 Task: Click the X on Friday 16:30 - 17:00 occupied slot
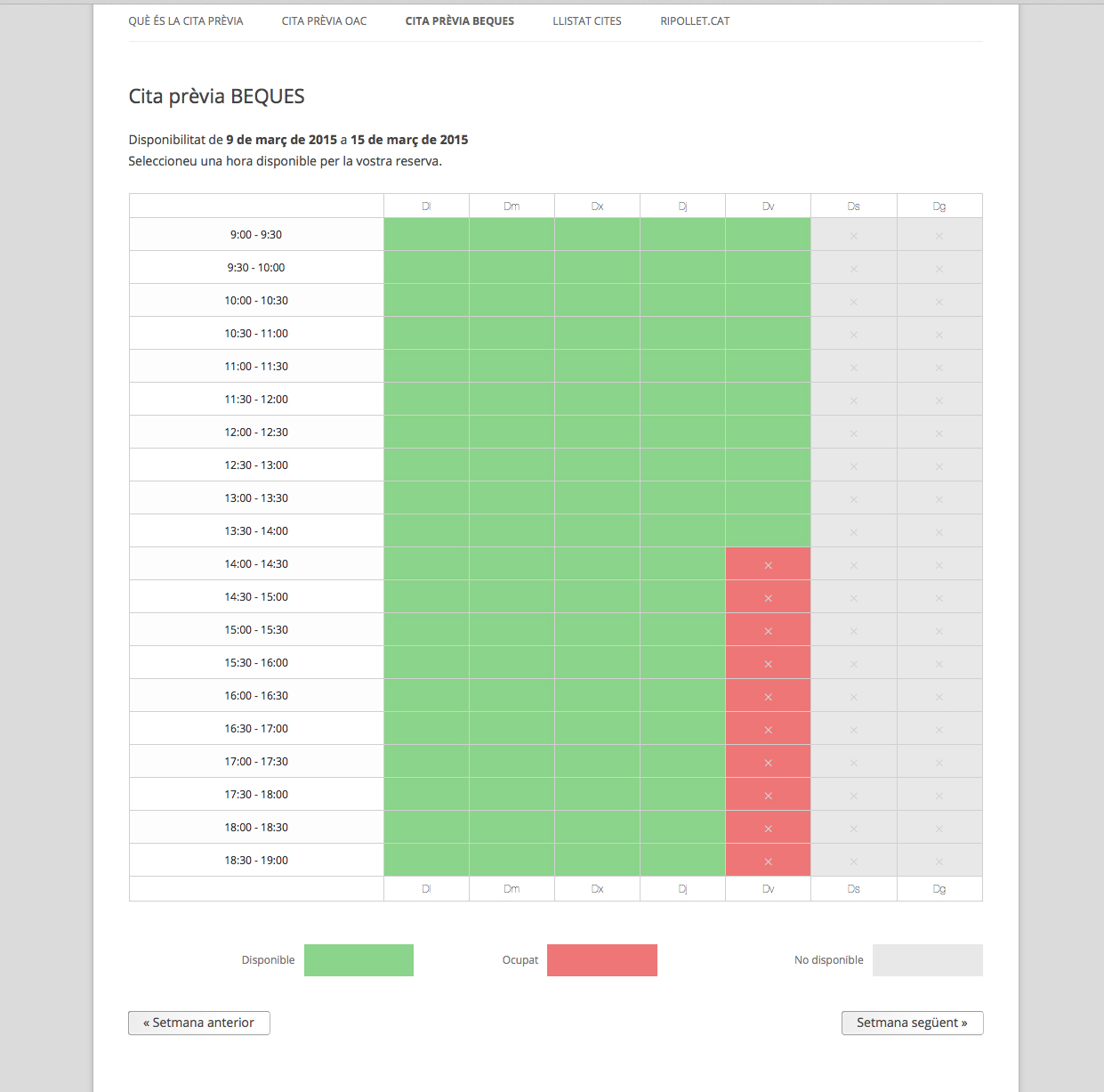[x=768, y=730]
